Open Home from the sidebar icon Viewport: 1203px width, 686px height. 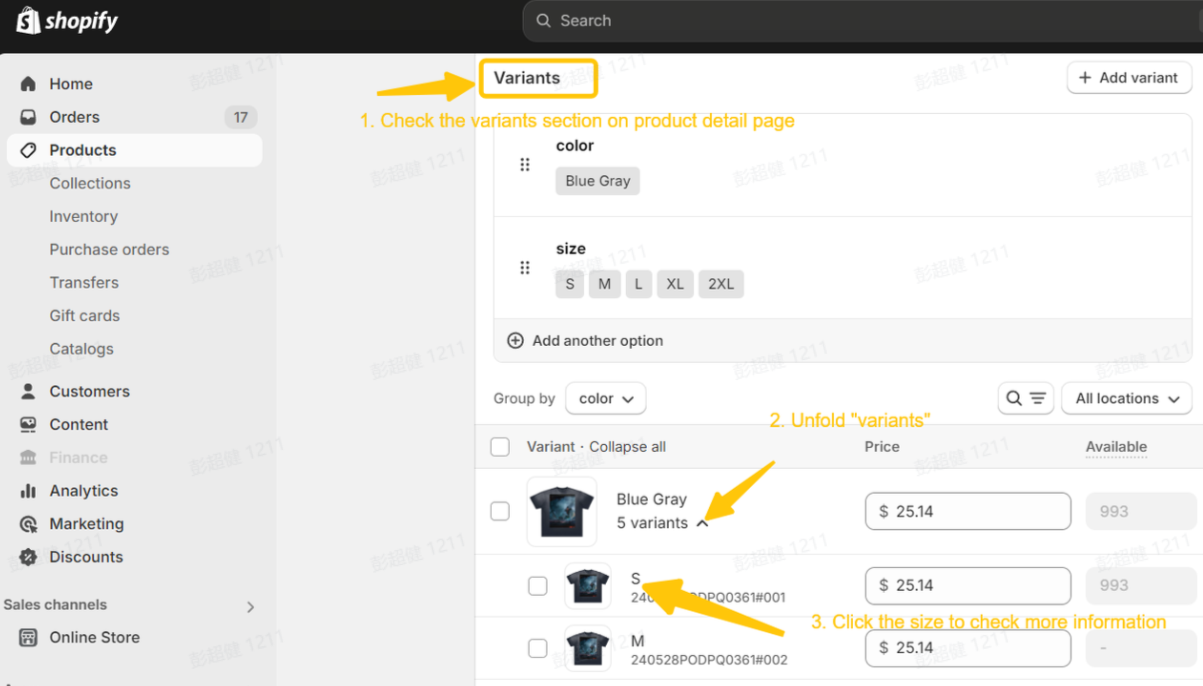point(28,84)
